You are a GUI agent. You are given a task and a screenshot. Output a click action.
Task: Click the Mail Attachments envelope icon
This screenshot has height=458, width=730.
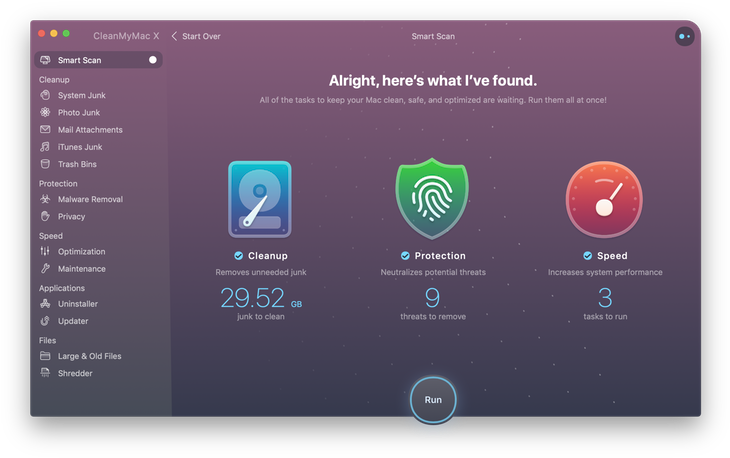coord(45,129)
